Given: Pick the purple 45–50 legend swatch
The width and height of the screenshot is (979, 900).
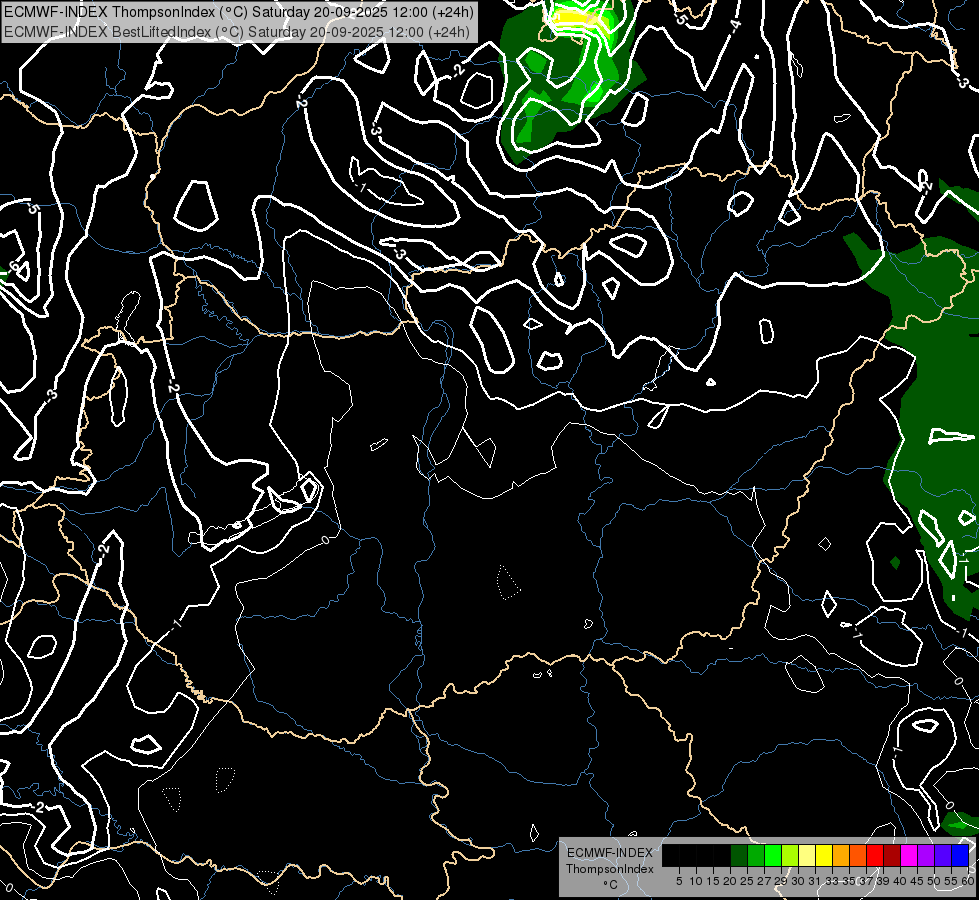Looking at the screenshot, I should tap(926, 855).
